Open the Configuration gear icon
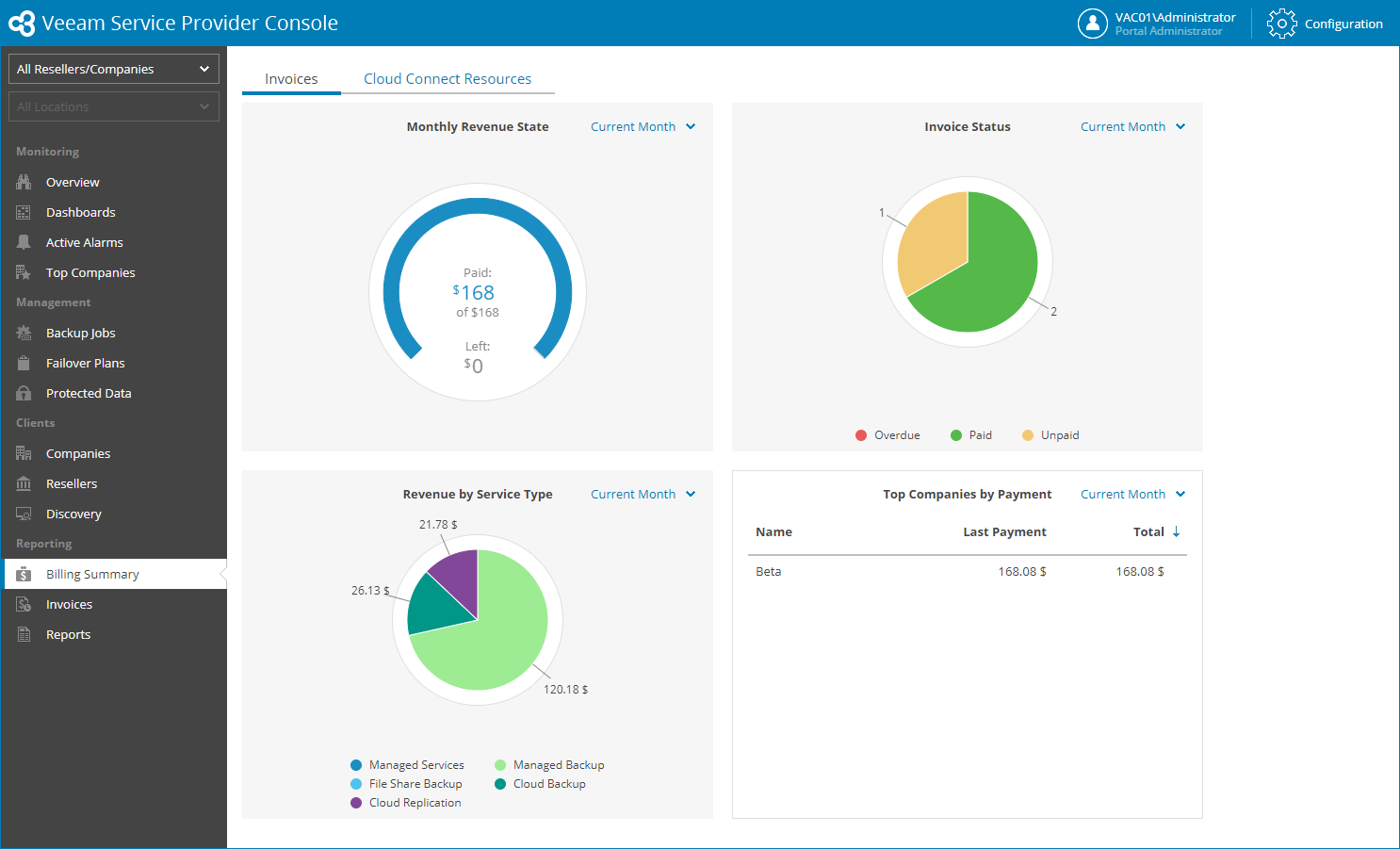The width and height of the screenshot is (1400, 849). (x=1281, y=24)
